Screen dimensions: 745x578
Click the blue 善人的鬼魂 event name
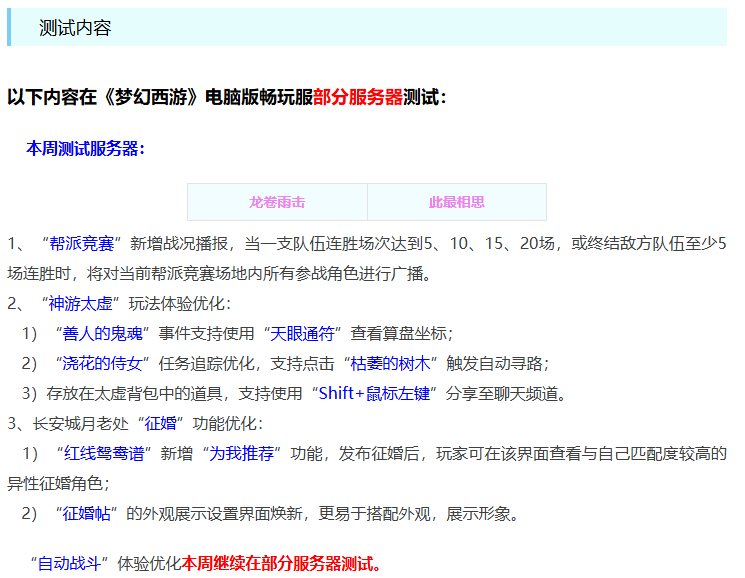point(98,333)
